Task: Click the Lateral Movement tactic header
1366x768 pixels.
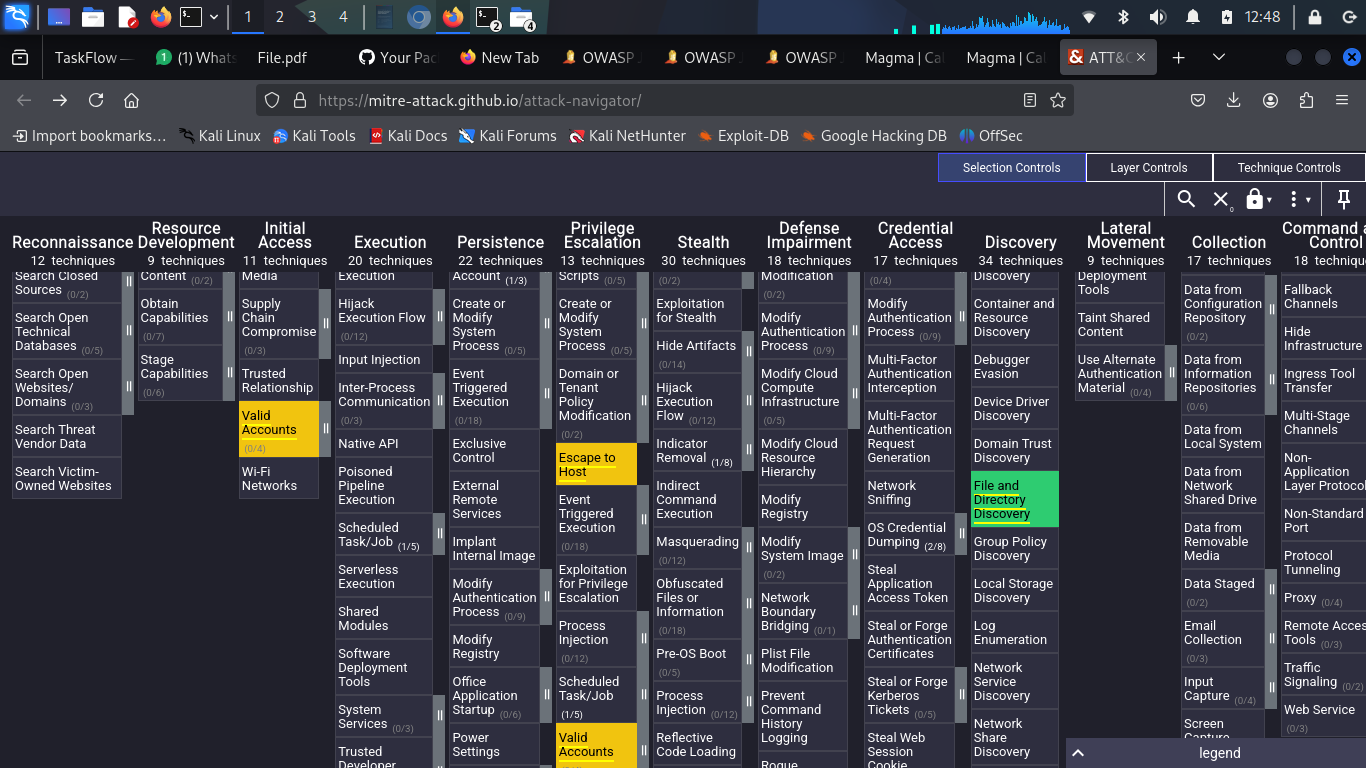Action: (1126, 235)
